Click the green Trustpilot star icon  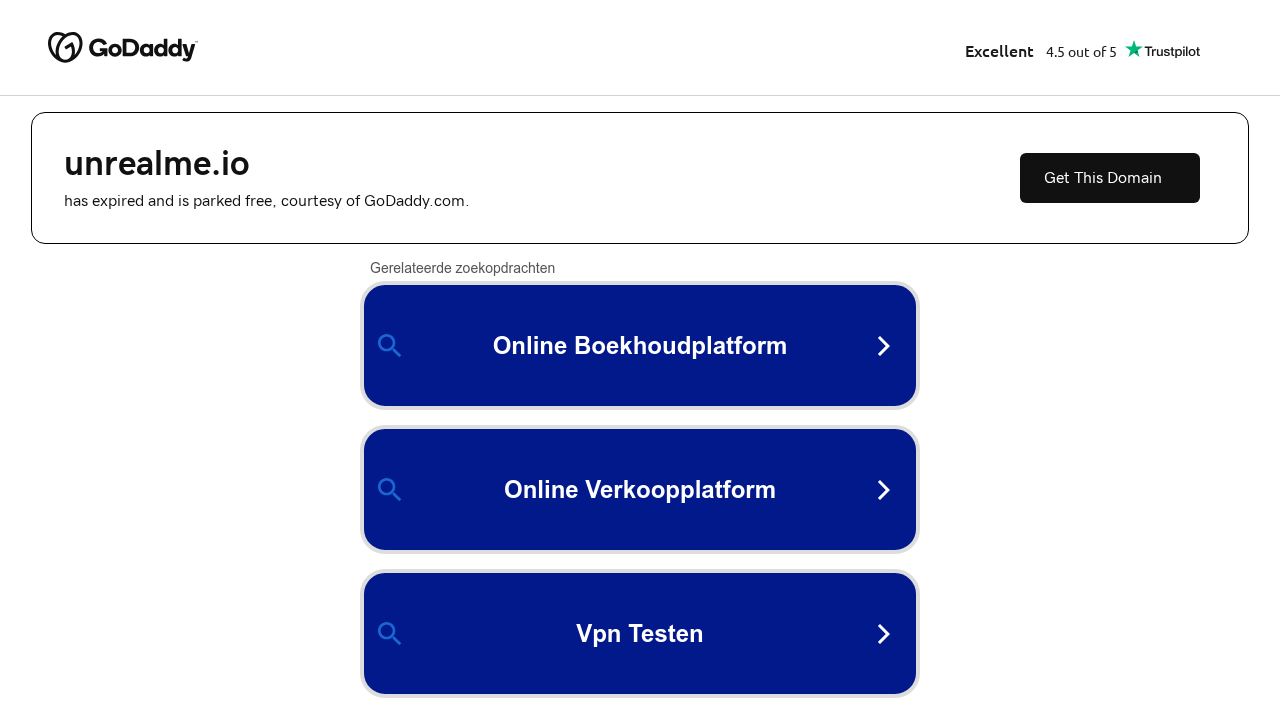point(1133,49)
